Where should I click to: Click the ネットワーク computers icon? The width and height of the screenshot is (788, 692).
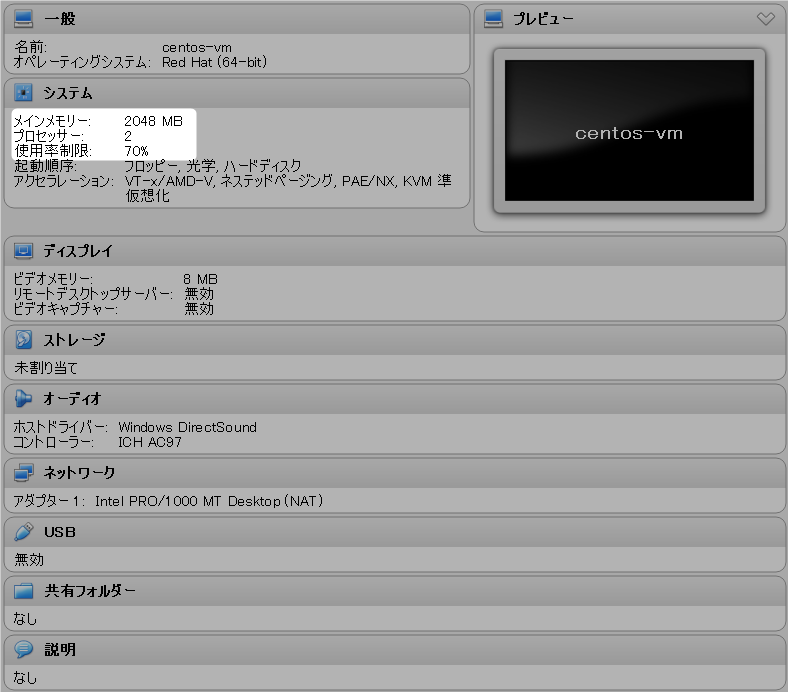coord(23,472)
